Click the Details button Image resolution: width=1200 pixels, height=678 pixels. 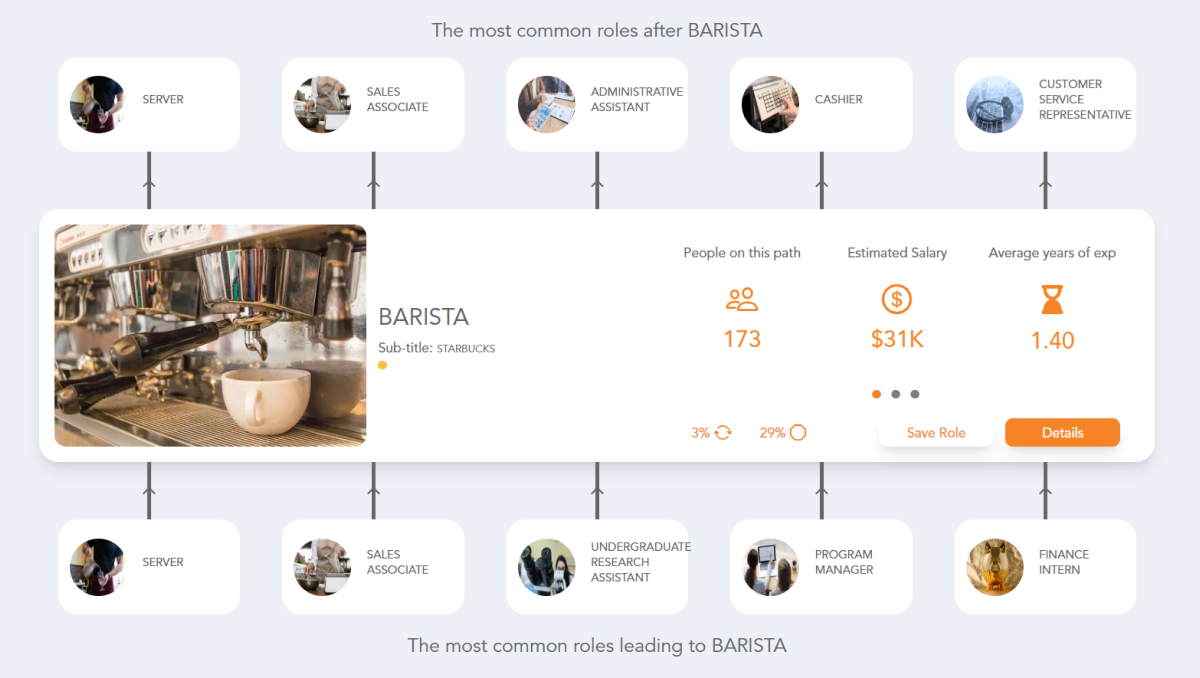pyautogui.click(x=1062, y=432)
